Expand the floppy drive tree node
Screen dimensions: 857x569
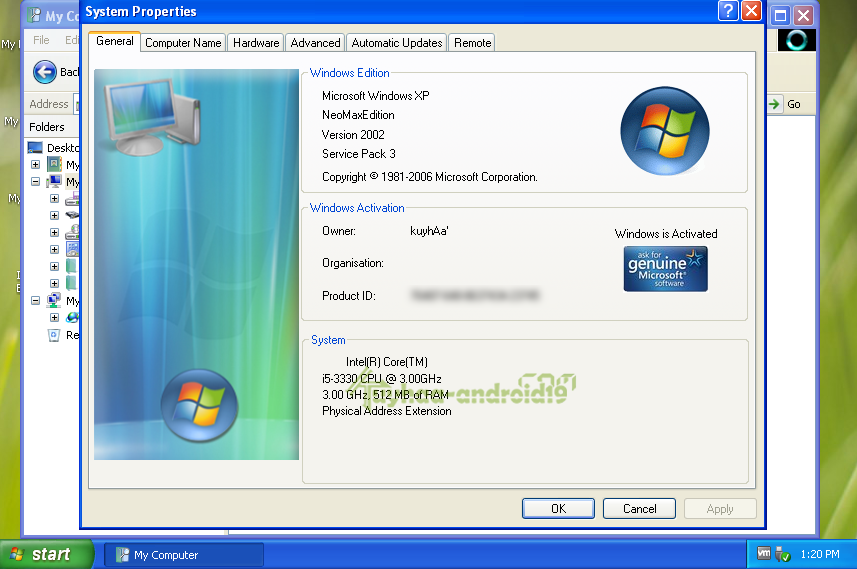point(54,198)
